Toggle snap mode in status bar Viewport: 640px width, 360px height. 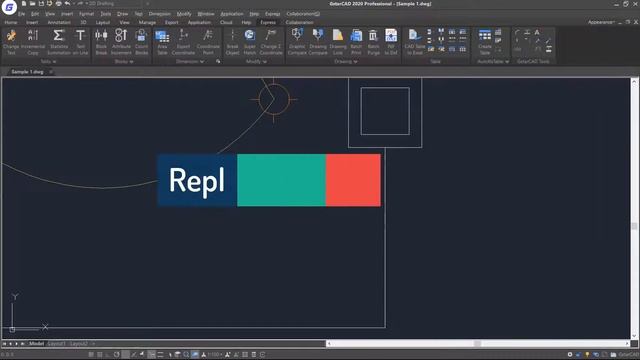tap(91, 355)
